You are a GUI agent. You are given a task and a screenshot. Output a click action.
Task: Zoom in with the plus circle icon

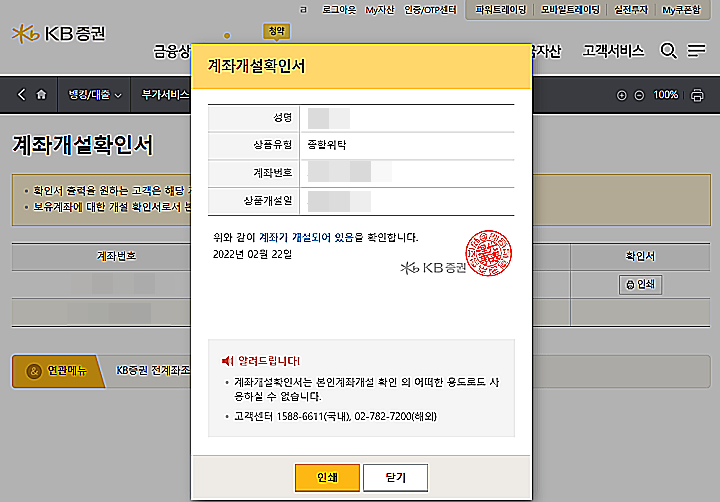(621, 95)
